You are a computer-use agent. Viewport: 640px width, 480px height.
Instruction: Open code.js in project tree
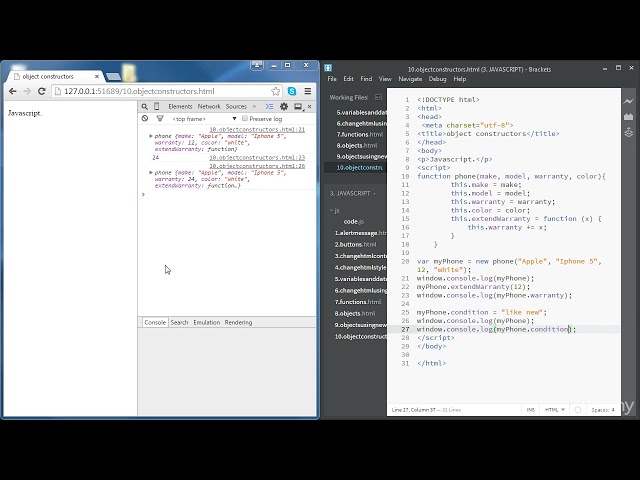(x=353, y=222)
